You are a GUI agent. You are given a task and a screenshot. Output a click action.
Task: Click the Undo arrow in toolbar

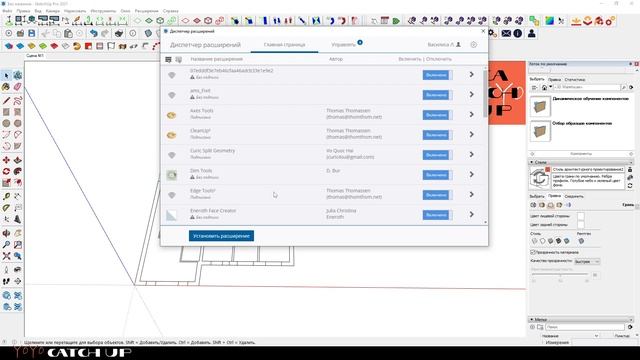(93, 33)
